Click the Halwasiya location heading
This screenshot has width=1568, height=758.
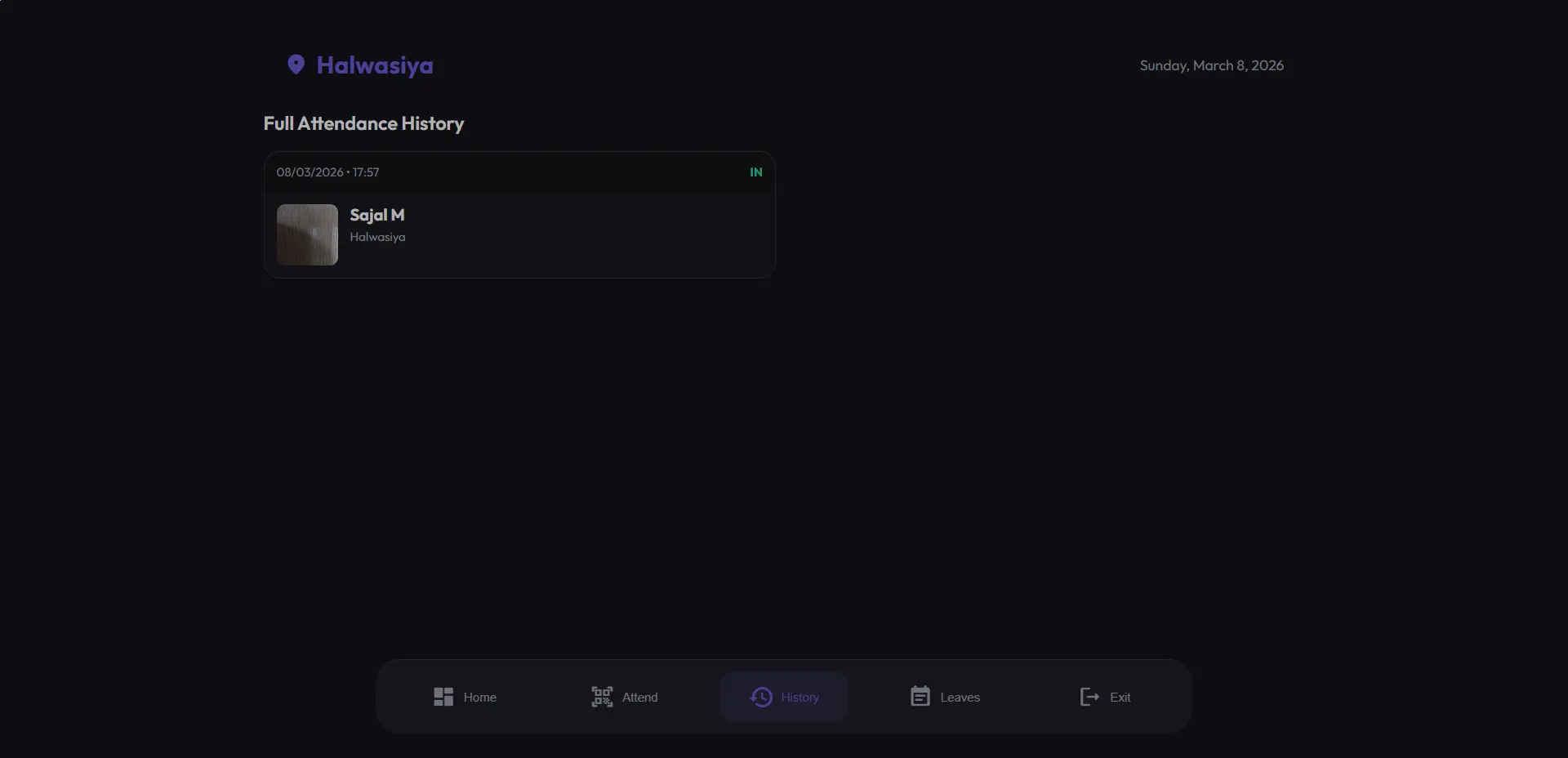pos(375,65)
